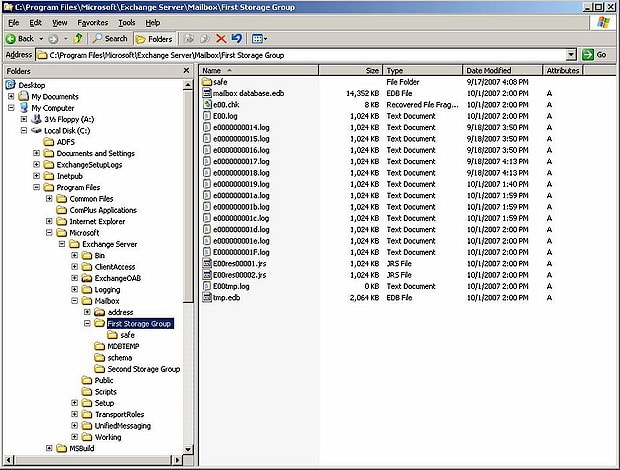Sort by Date Modified column header

tap(503, 71)
